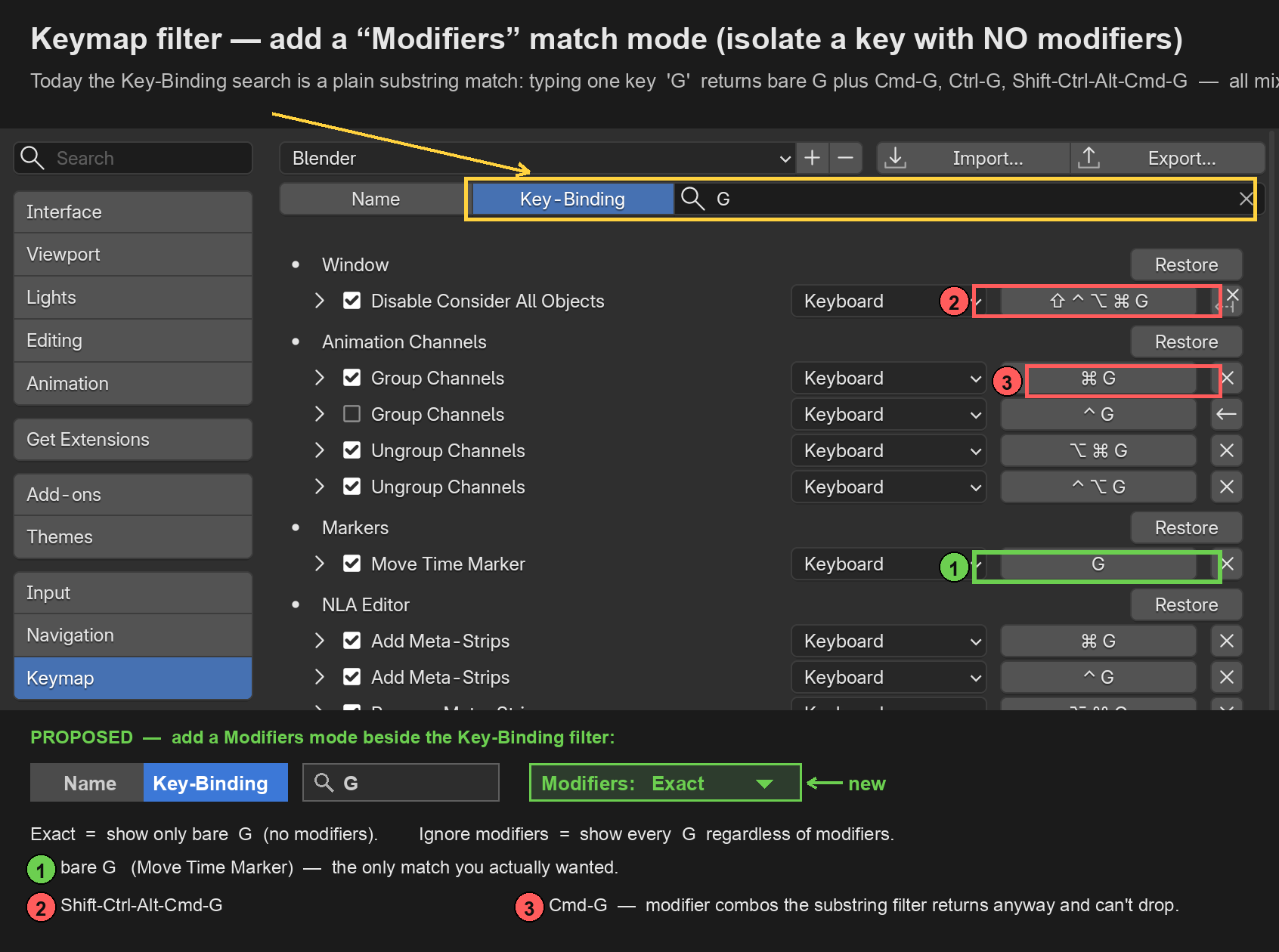
Task: Restore the Window keymap section
Action: coord(1187,264)
